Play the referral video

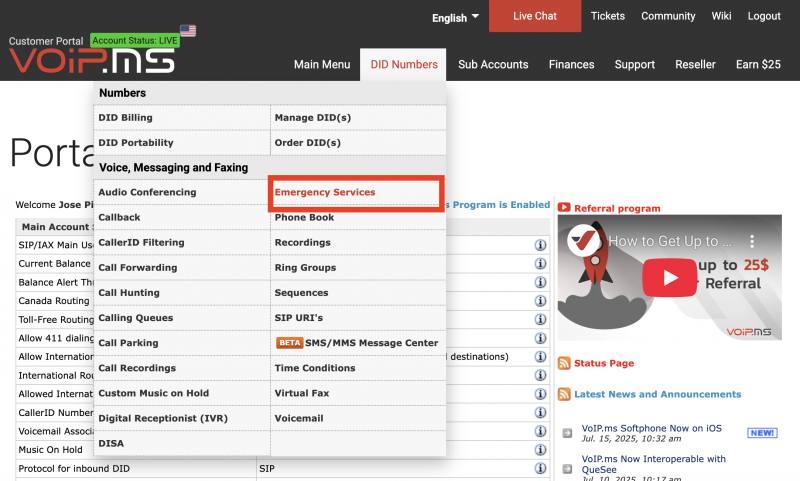coord(669,277)
